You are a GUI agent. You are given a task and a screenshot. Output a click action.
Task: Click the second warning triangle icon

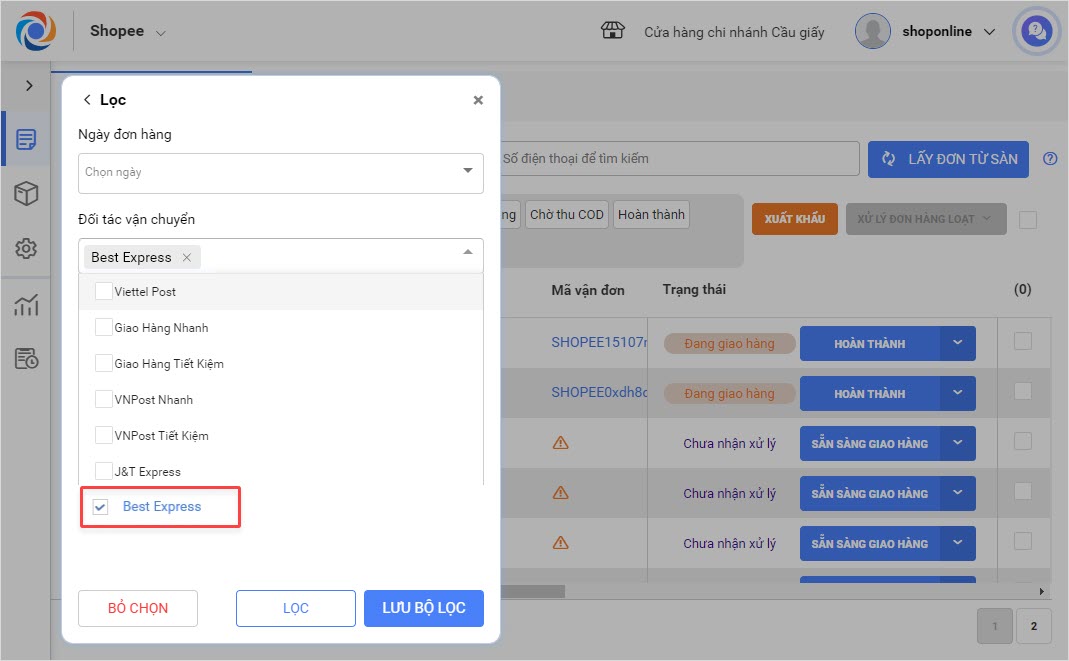(560, 493)
